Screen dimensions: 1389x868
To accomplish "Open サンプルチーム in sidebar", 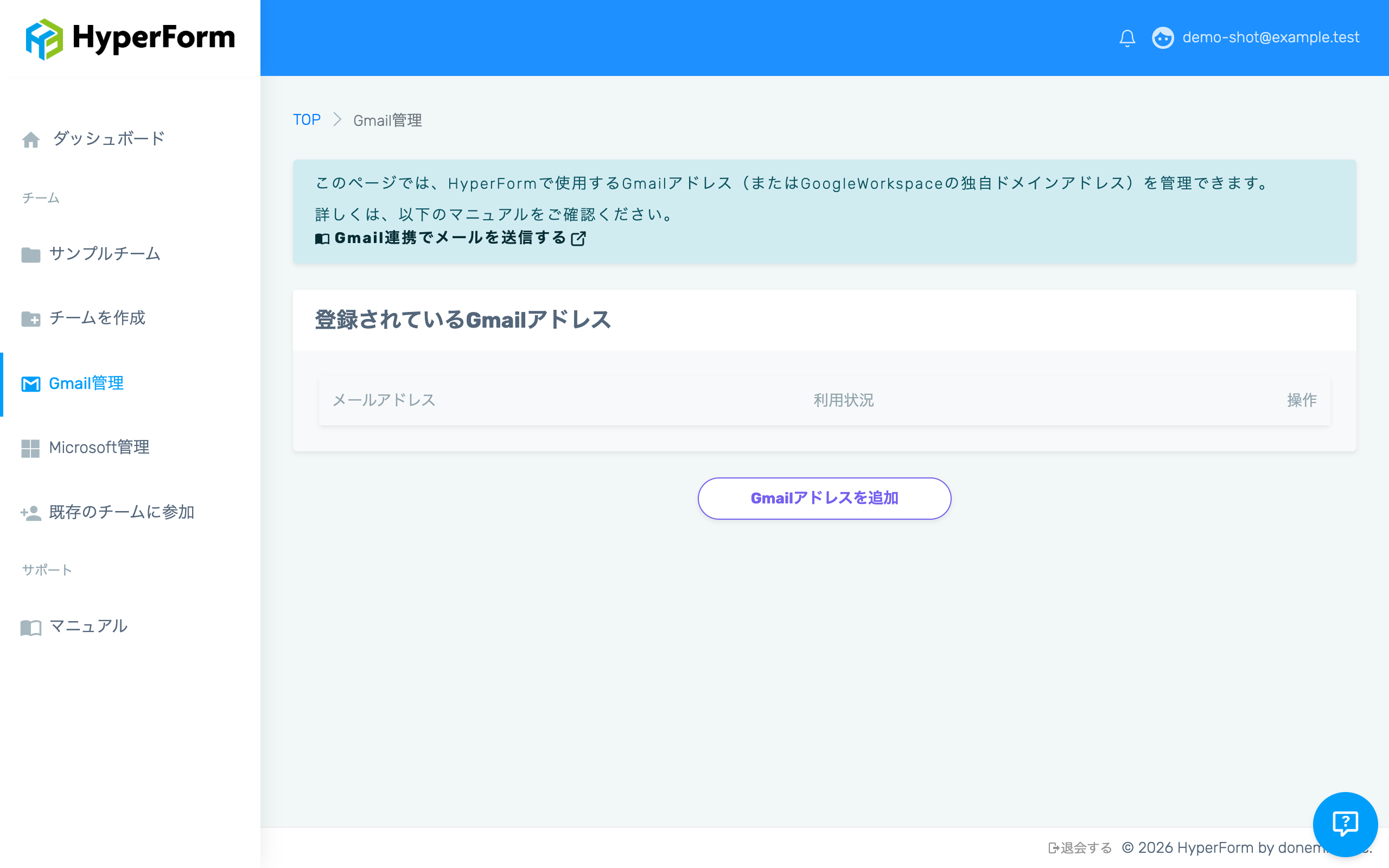I will [105, 254].
